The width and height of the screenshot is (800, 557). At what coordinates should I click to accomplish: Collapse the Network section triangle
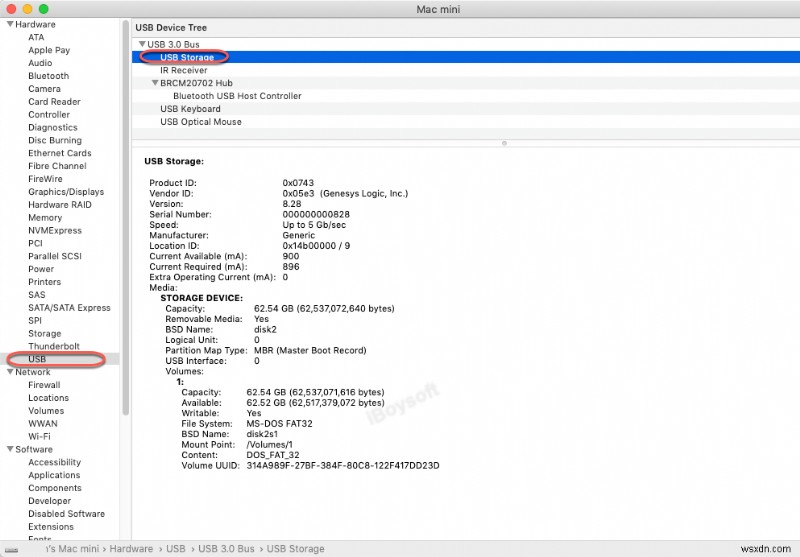(x=10, y=372)
